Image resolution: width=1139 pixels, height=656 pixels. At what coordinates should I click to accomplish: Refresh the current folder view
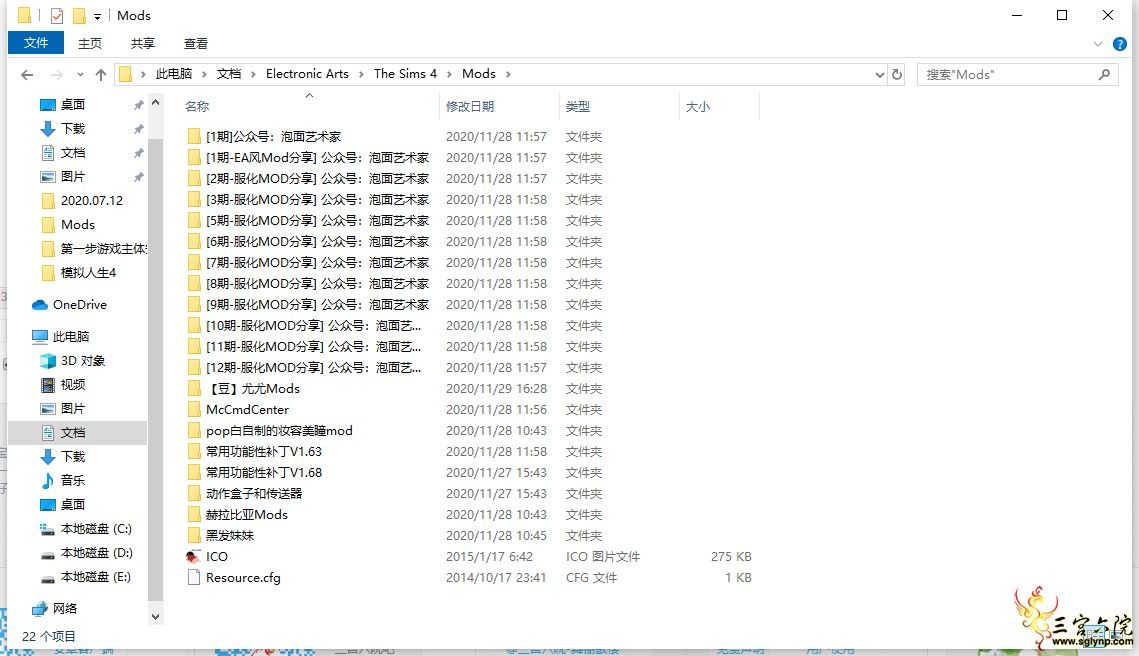pos(897,74)
